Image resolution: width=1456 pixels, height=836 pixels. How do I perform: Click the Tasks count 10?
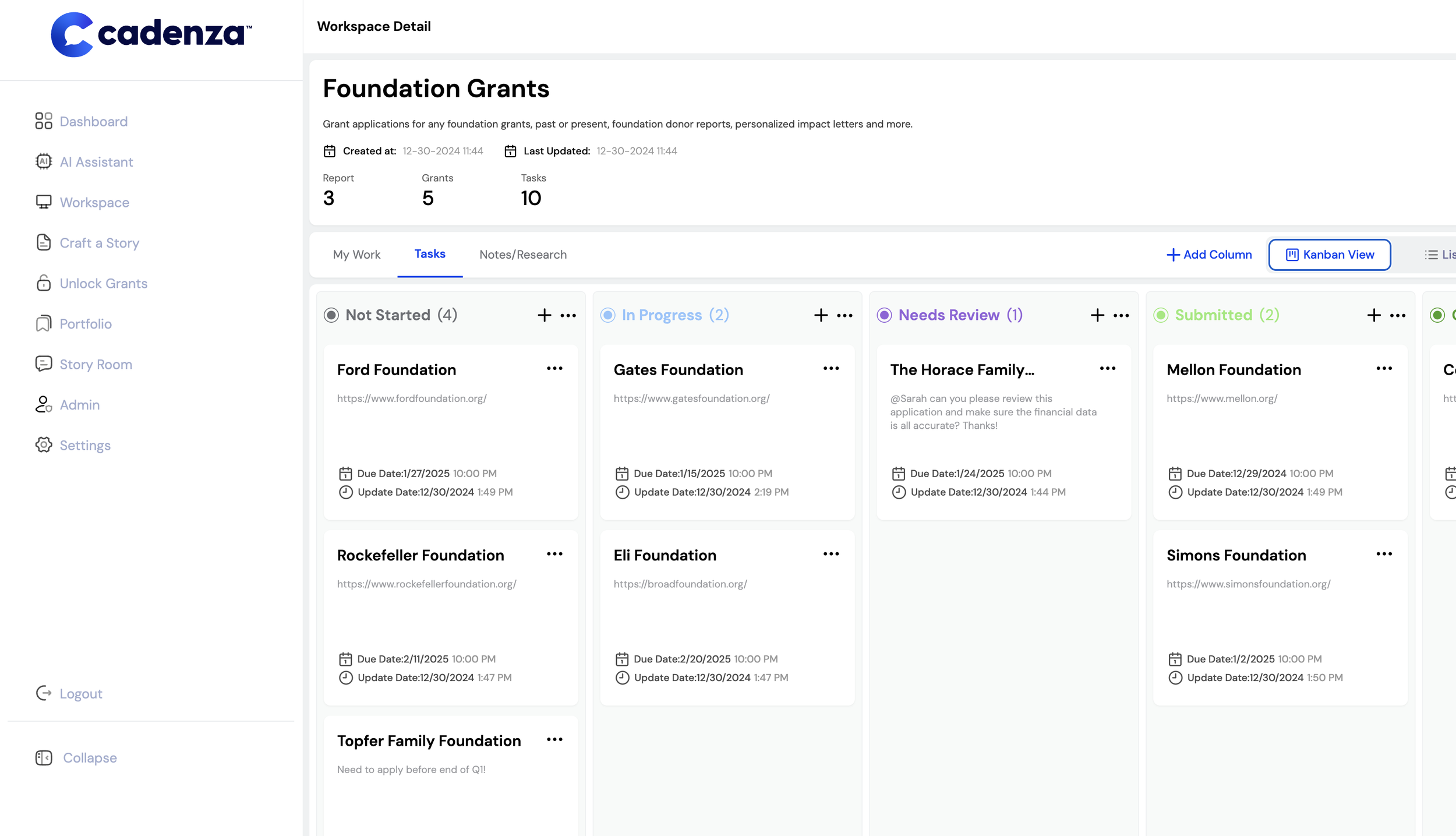pos(531,198)
